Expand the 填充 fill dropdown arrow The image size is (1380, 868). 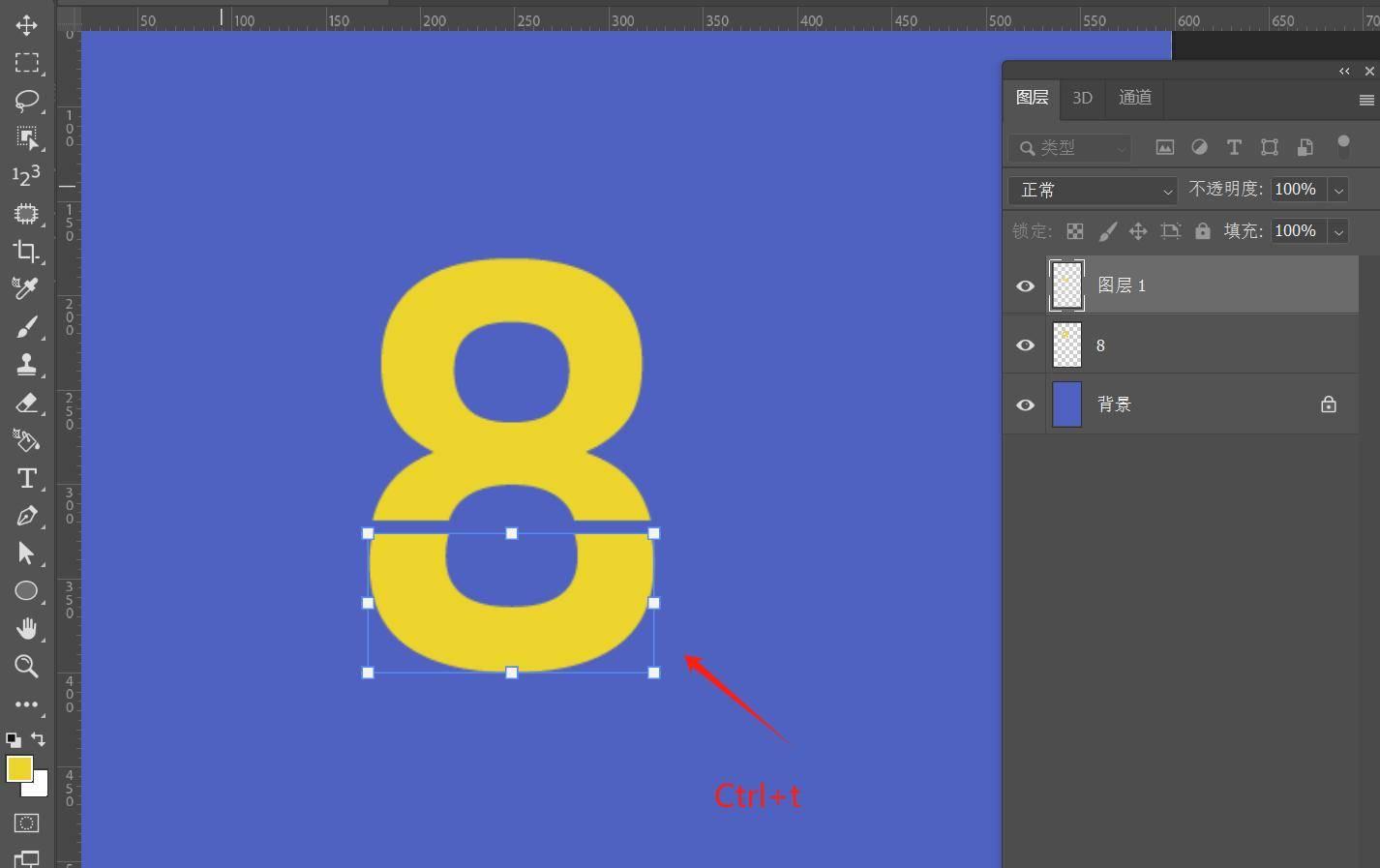1338,231
